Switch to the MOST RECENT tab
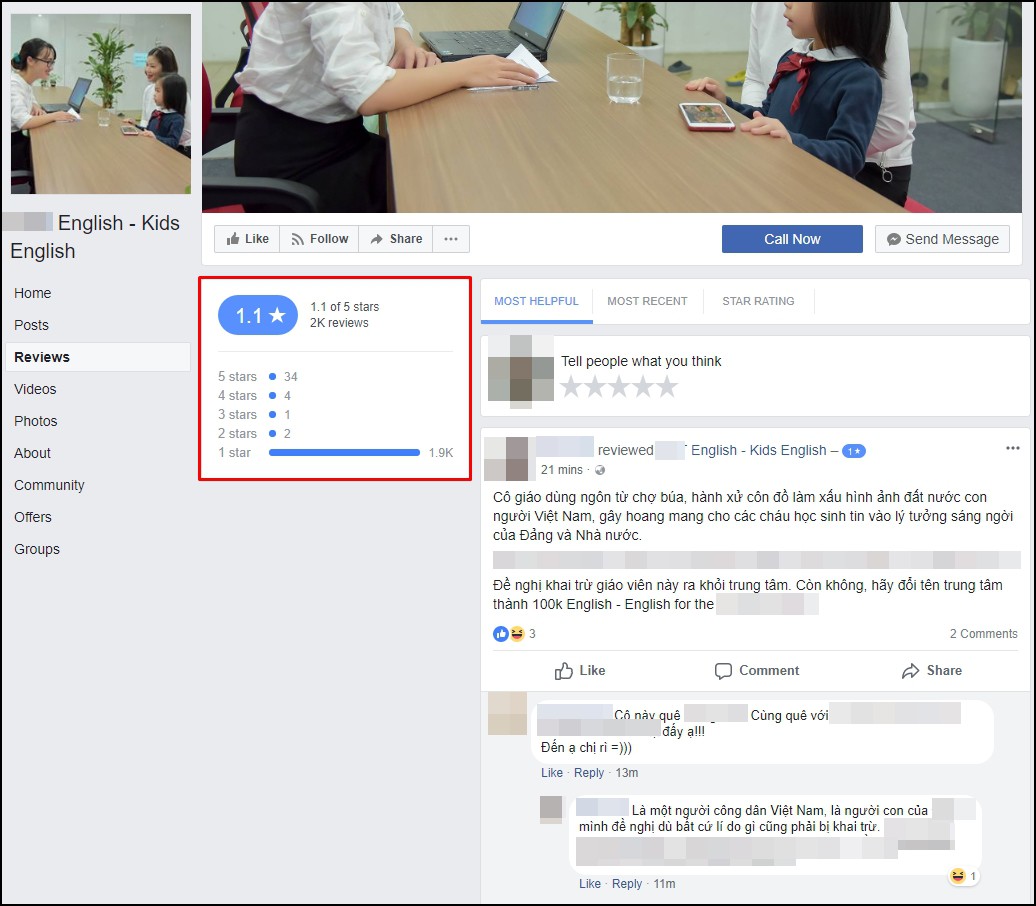The width and height of the screenshot is (1036, 906). [648, 301]
